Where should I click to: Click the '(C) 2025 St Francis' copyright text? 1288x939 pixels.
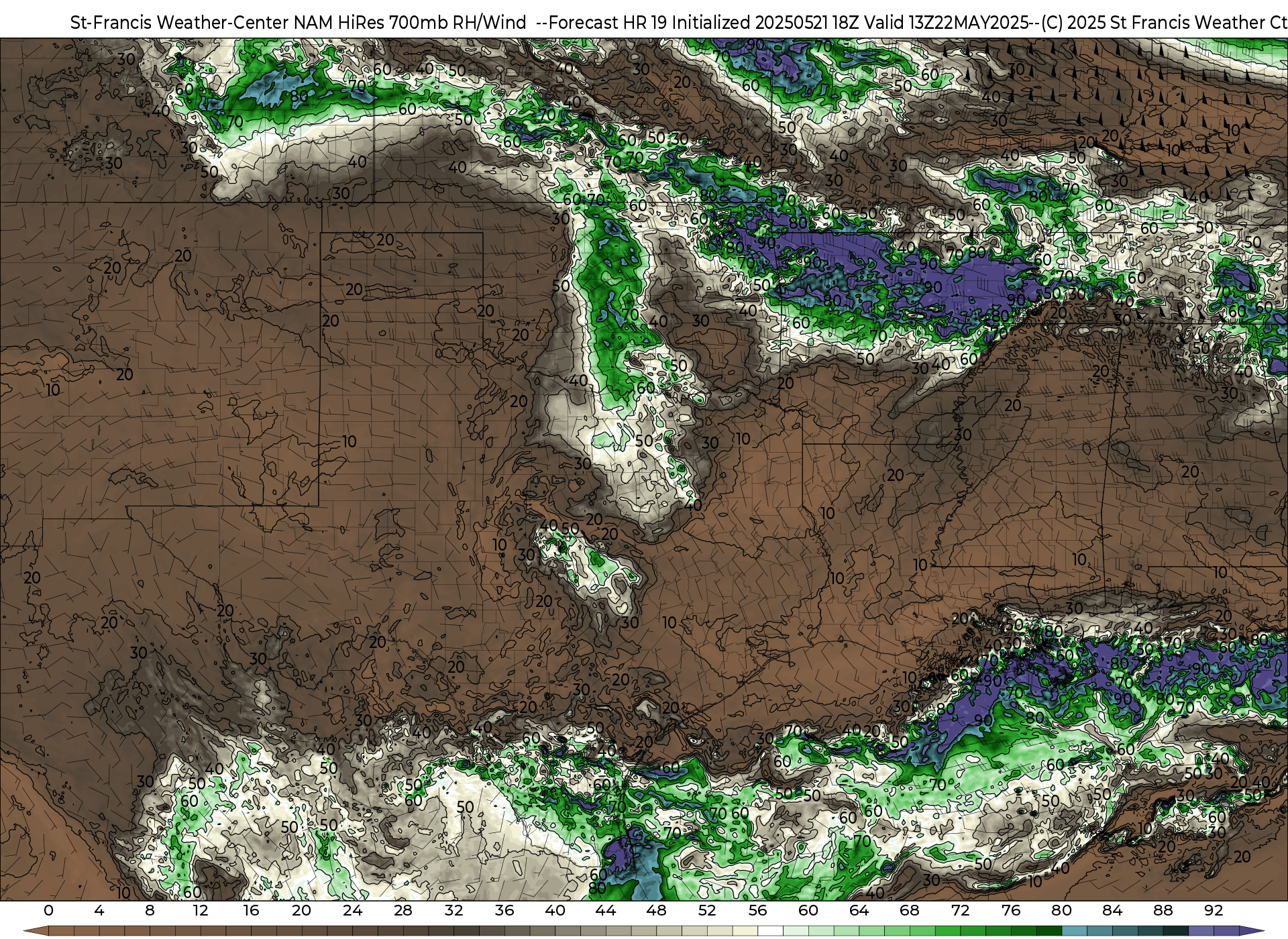pos(1117,23)
